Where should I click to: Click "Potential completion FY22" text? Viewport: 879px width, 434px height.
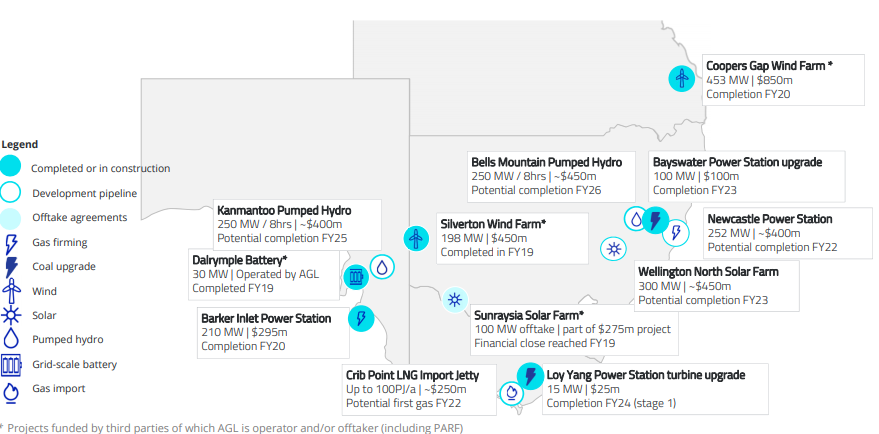tap(772, 247)
